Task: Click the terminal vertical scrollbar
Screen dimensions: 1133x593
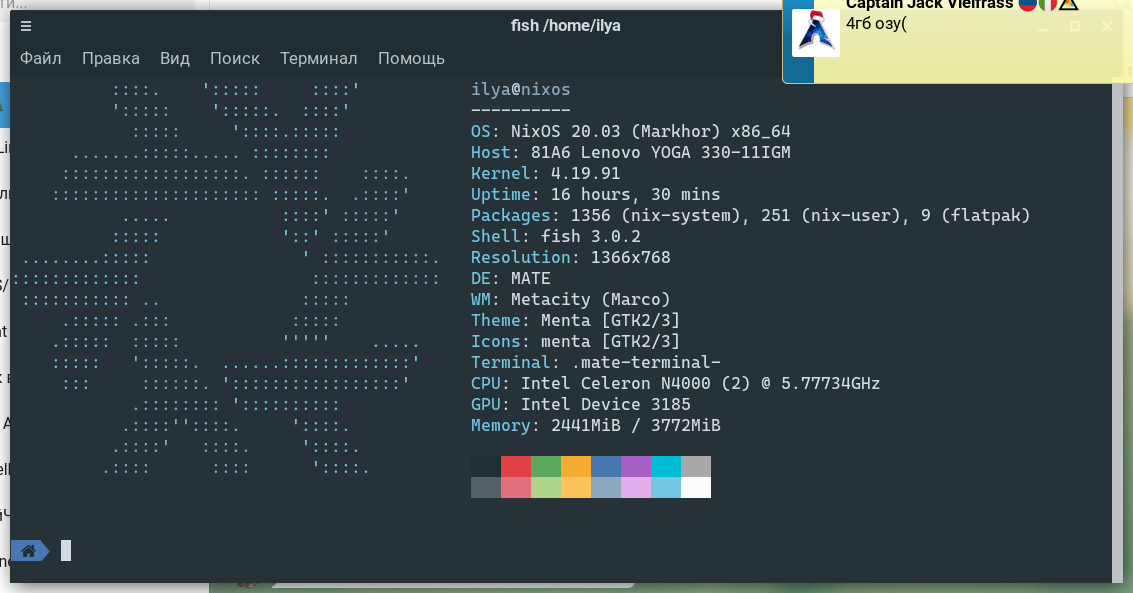Action: (1118, 329)
